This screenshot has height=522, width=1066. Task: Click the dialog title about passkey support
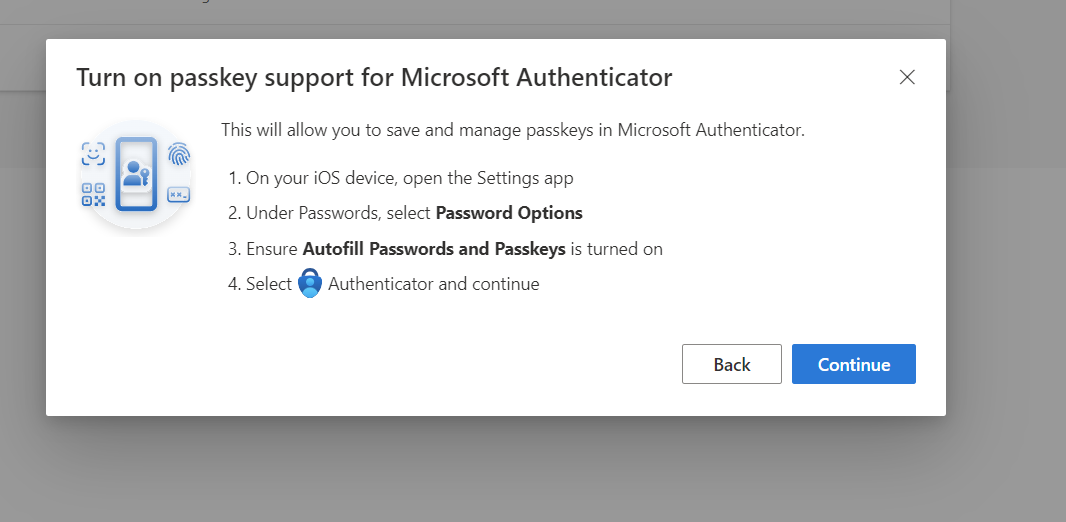374,78
